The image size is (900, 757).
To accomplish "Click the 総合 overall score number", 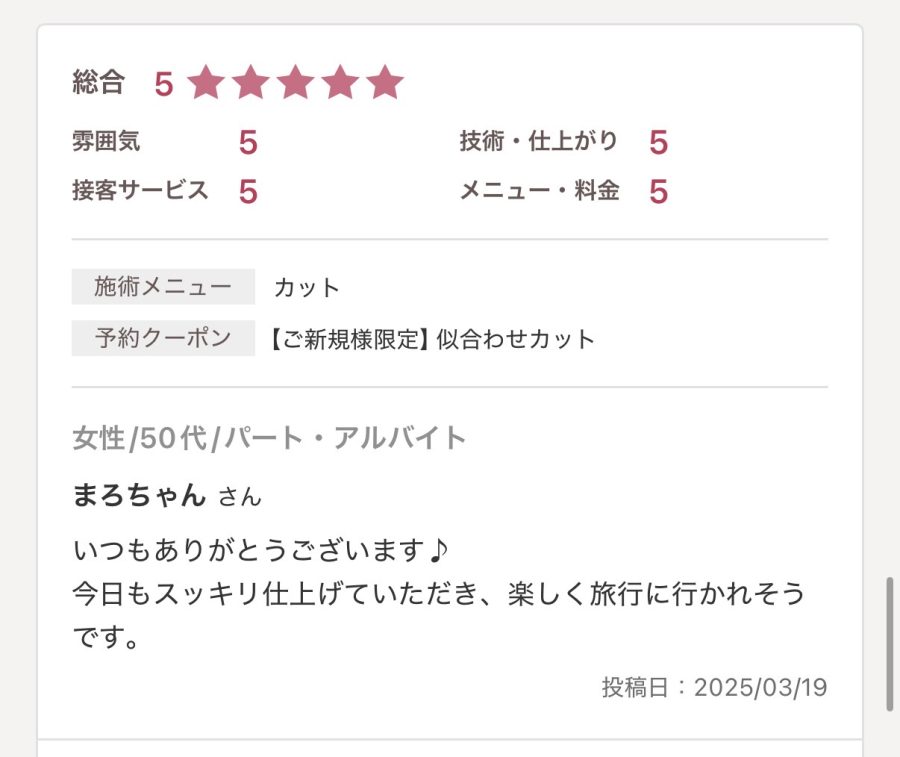I will point(164,84).
